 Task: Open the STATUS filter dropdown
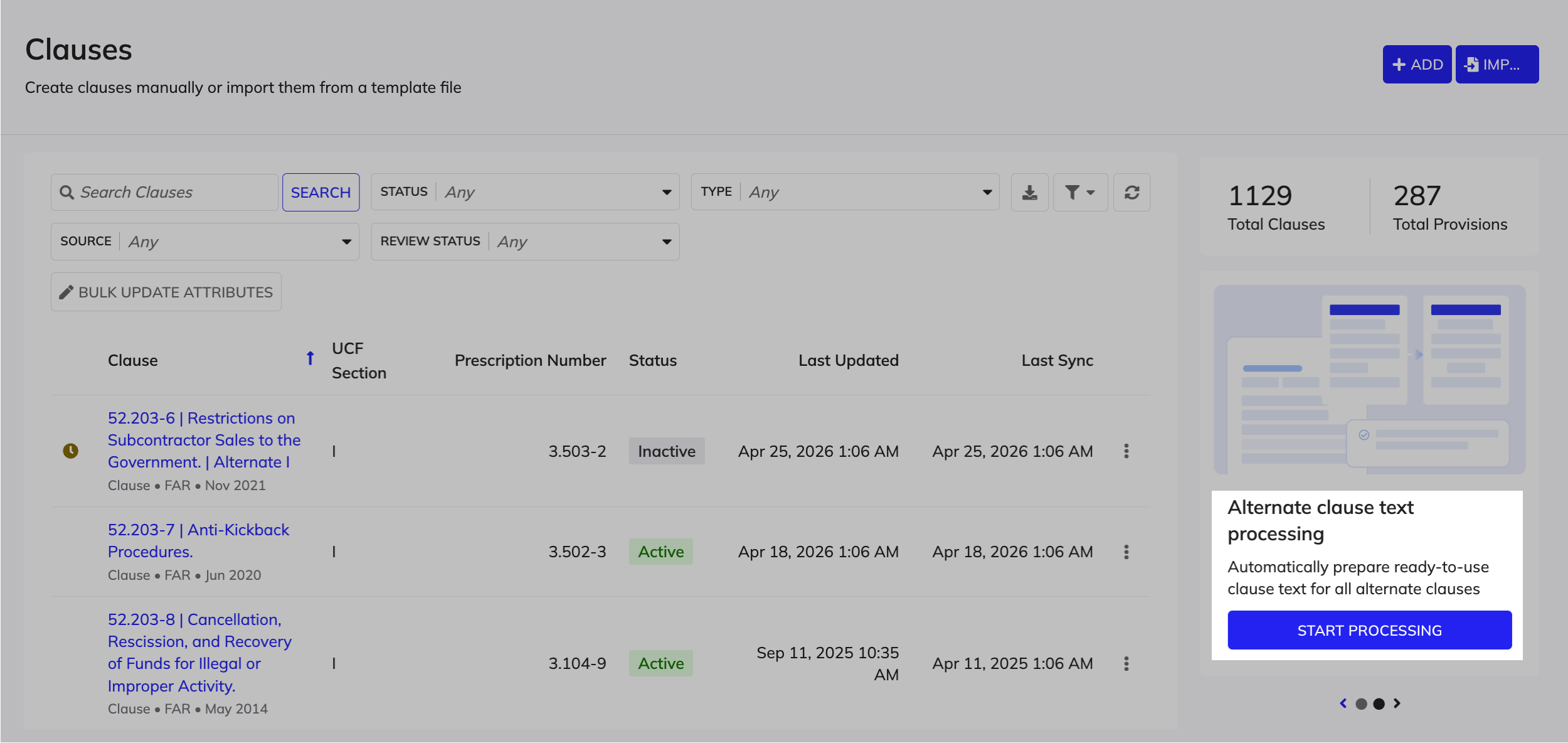pos(525,192)
